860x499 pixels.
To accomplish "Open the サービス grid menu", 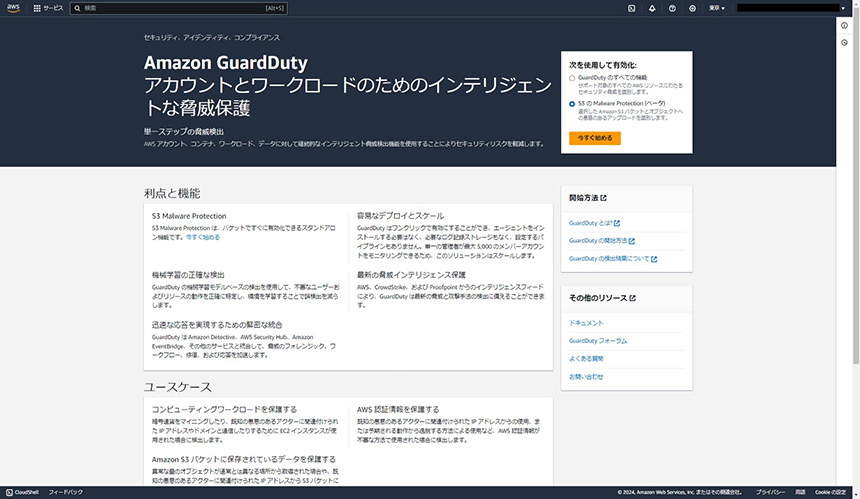I will click(48, 8).
